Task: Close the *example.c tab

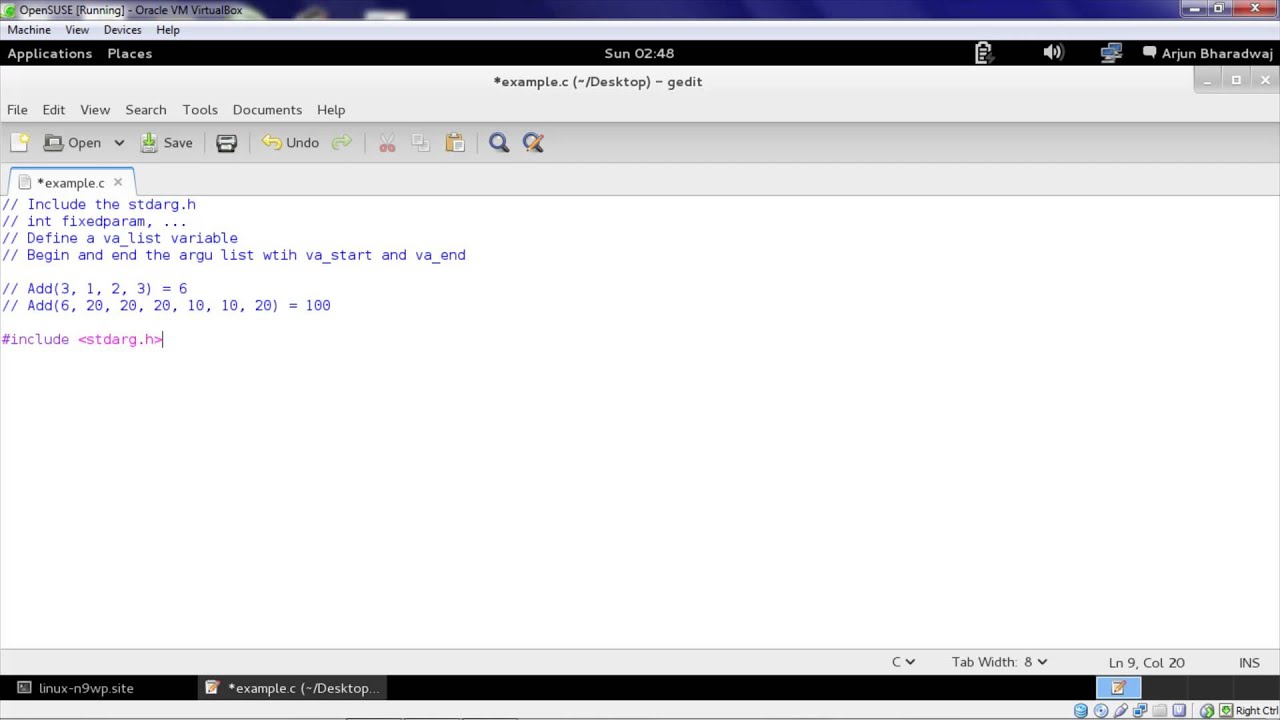Action: click(x=118, y=182)
